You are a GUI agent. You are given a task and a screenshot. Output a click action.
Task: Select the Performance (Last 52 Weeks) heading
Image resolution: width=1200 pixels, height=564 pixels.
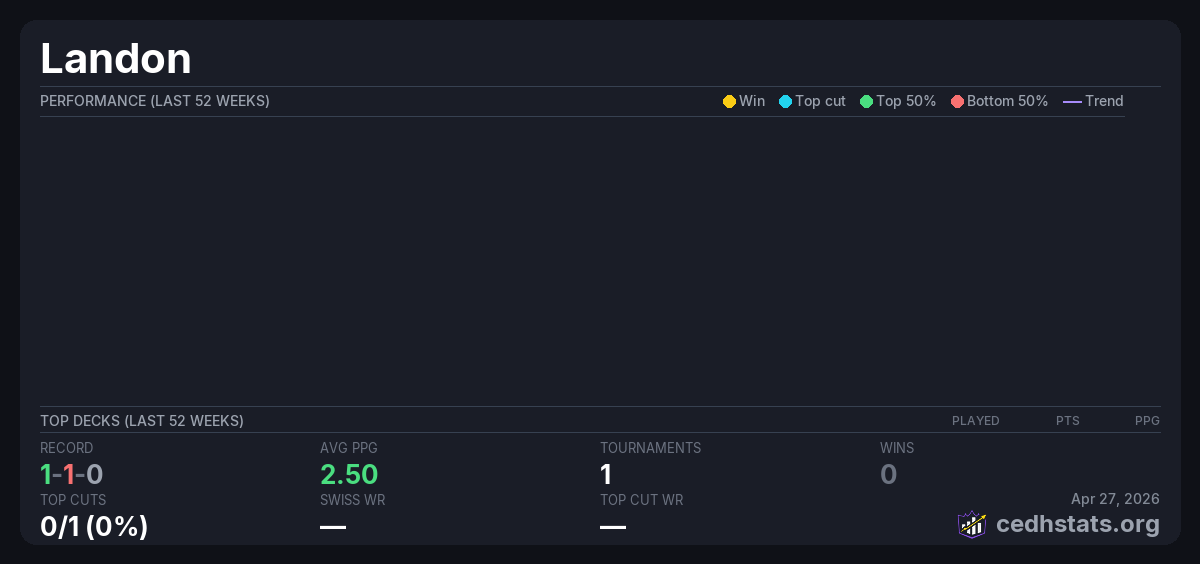tap(155, 101)
